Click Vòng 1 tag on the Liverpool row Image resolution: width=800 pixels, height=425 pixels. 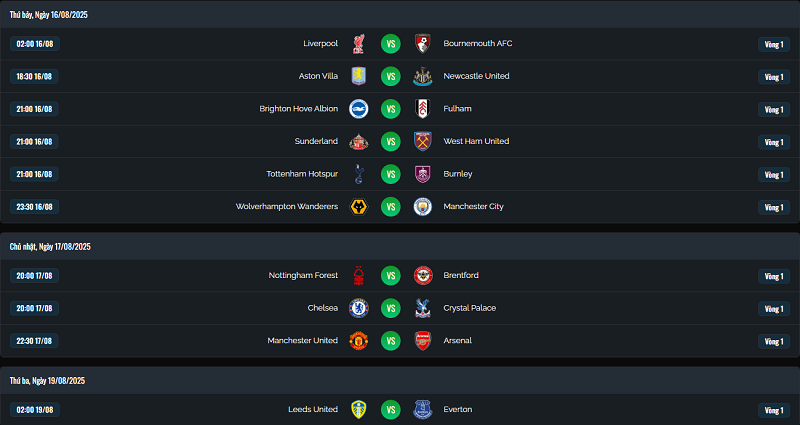[x=773, y=44]
